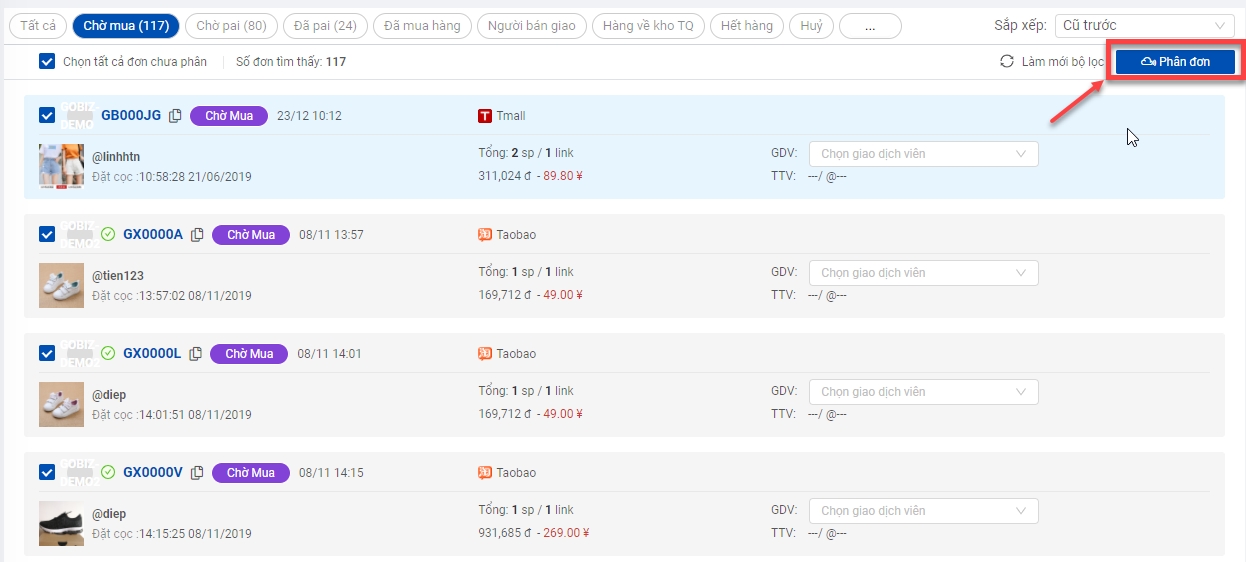The image size is (1246, 562).
Task: Click the refresh filter icon
Action: [1007, 62]
